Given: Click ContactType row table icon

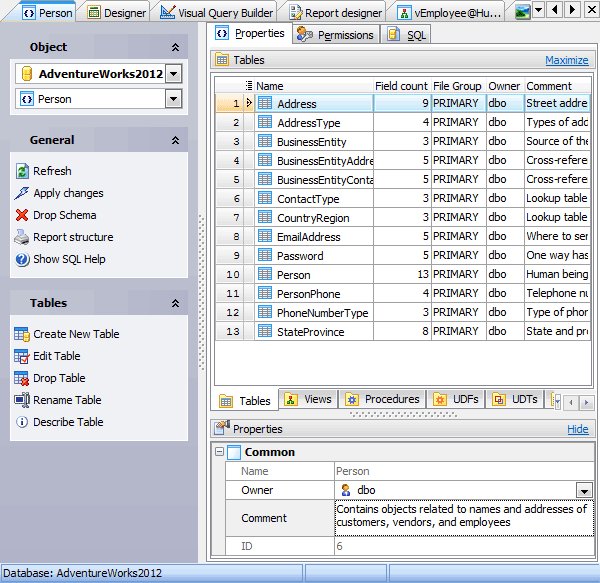Looking at the screenshot, I should coord(265,198).
